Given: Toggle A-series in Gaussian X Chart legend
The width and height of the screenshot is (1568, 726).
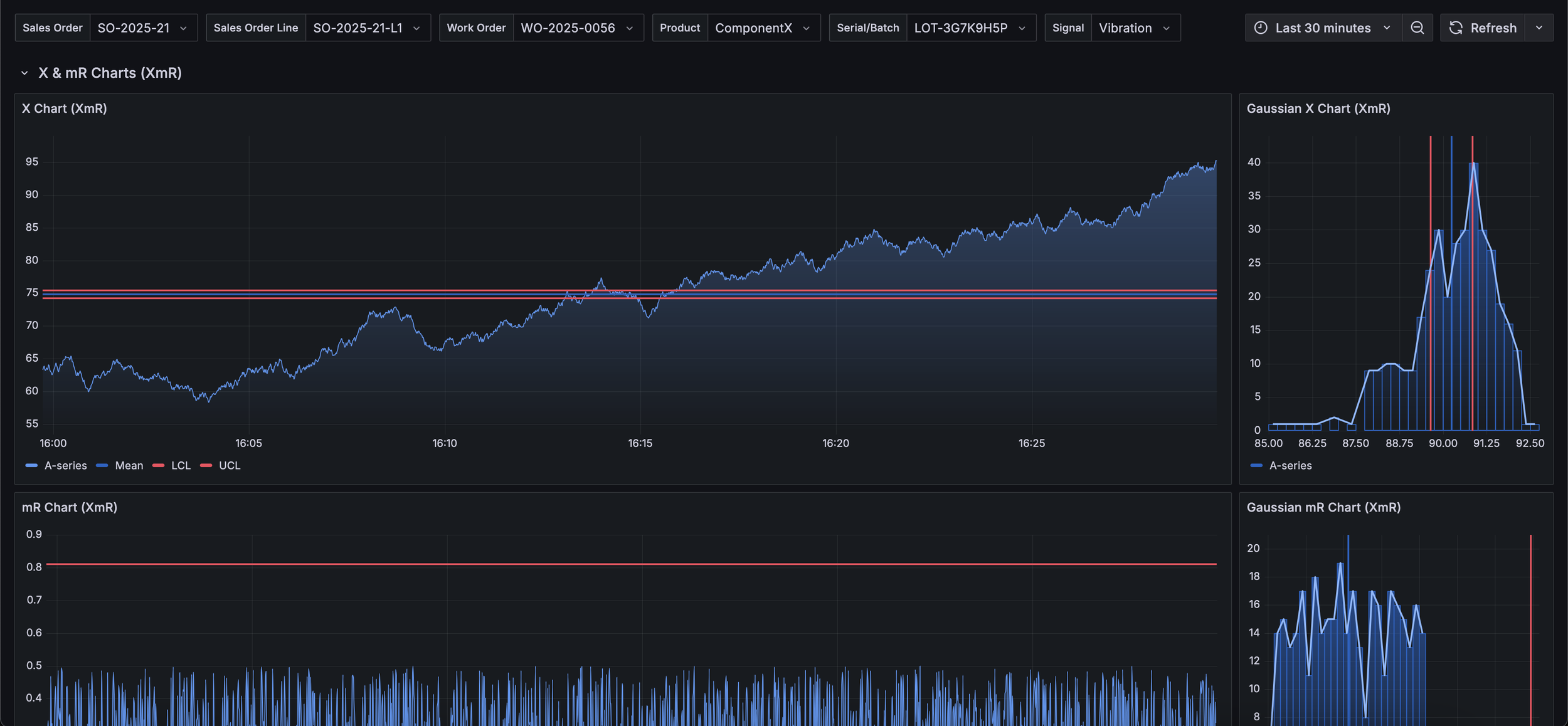Looking at the screenshot, I should coord(1290,465).
